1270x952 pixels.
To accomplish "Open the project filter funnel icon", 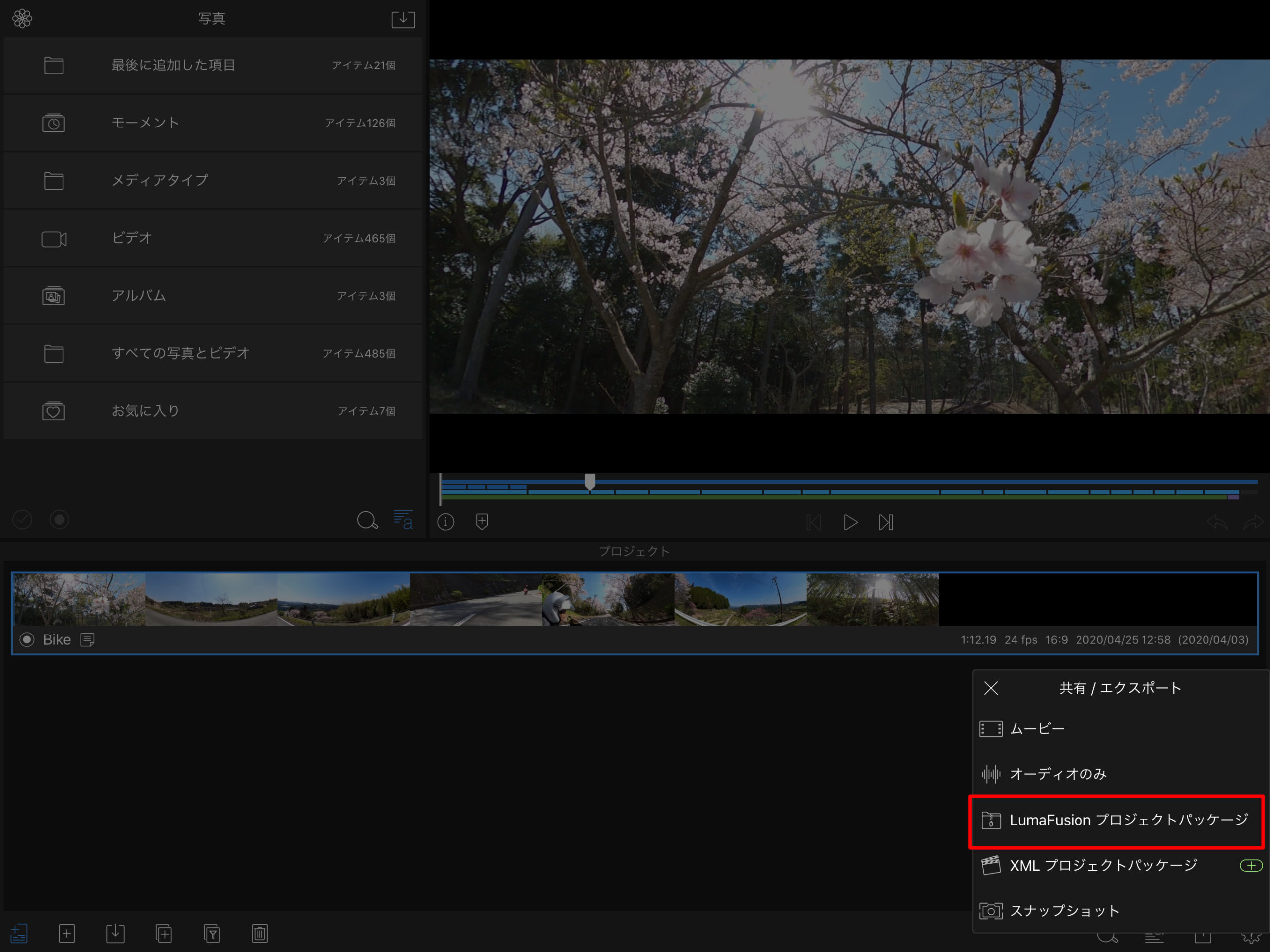I will (x=212, y=934).
